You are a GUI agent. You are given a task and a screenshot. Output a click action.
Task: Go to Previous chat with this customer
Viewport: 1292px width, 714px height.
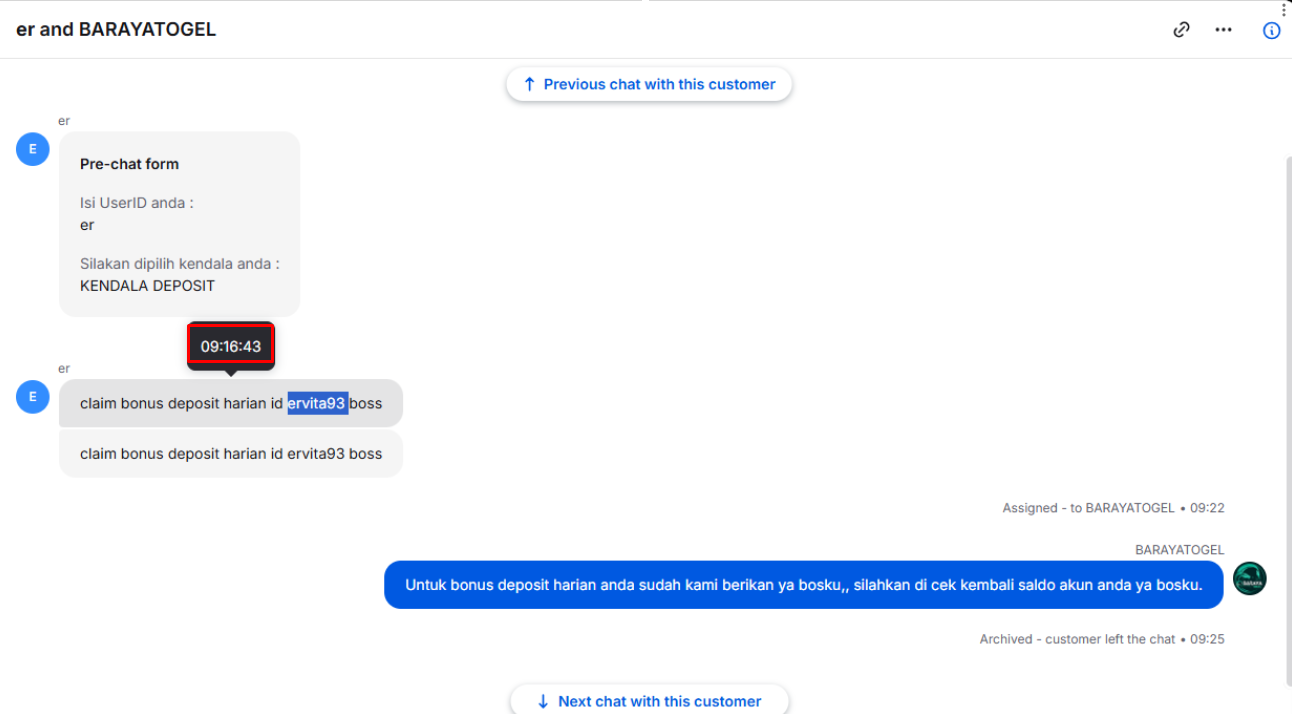[649, 84]
